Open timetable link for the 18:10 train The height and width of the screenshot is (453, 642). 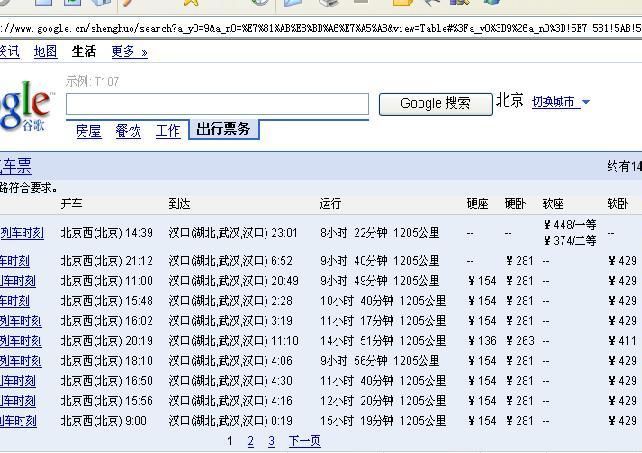20,361
